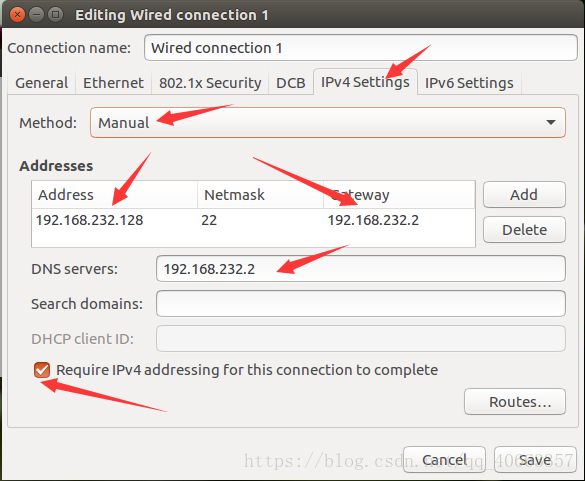Screen dimensions: 585x481
Task: Open the Ethernet tab
Action: click(x=113, y=83)
